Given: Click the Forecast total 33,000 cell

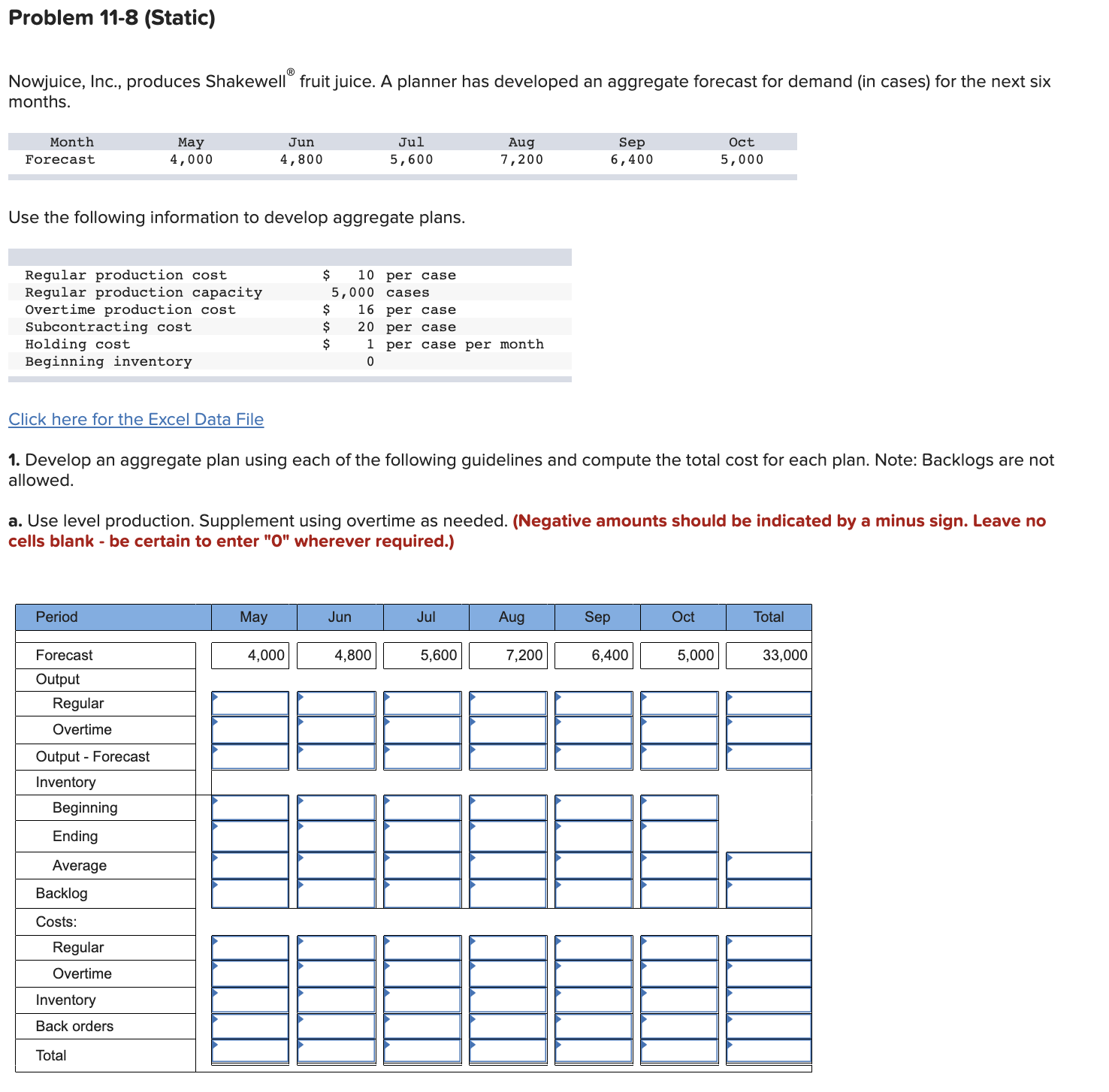Looking at the screenshot, I should 769,656.
